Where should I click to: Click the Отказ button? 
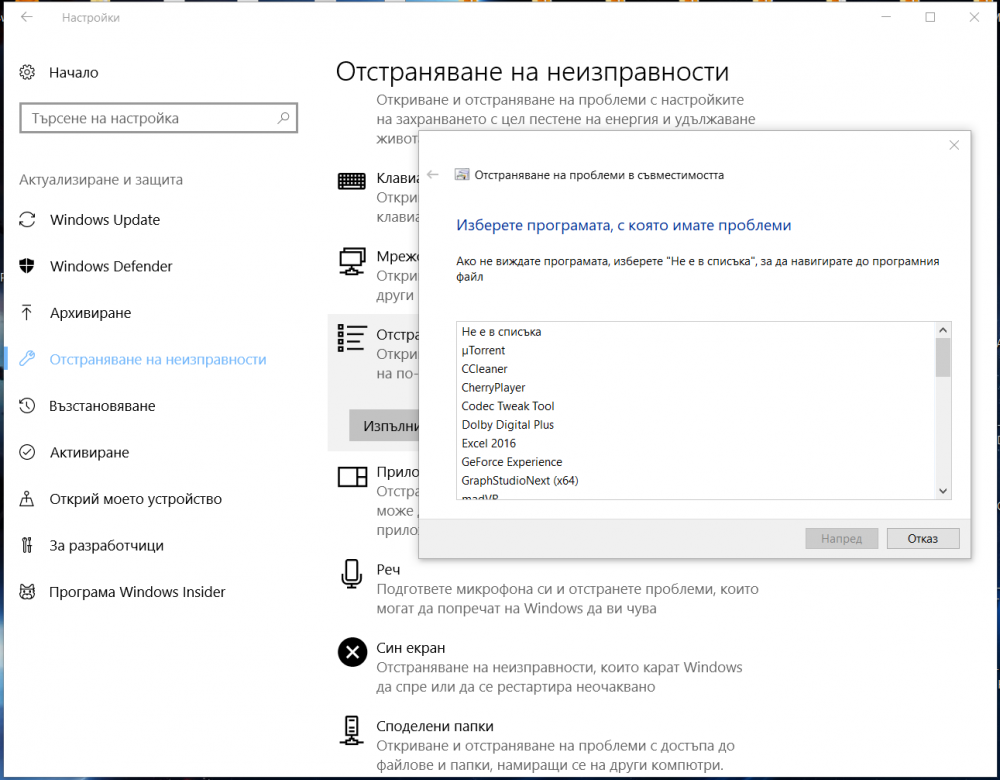click(x=922, y=538)
